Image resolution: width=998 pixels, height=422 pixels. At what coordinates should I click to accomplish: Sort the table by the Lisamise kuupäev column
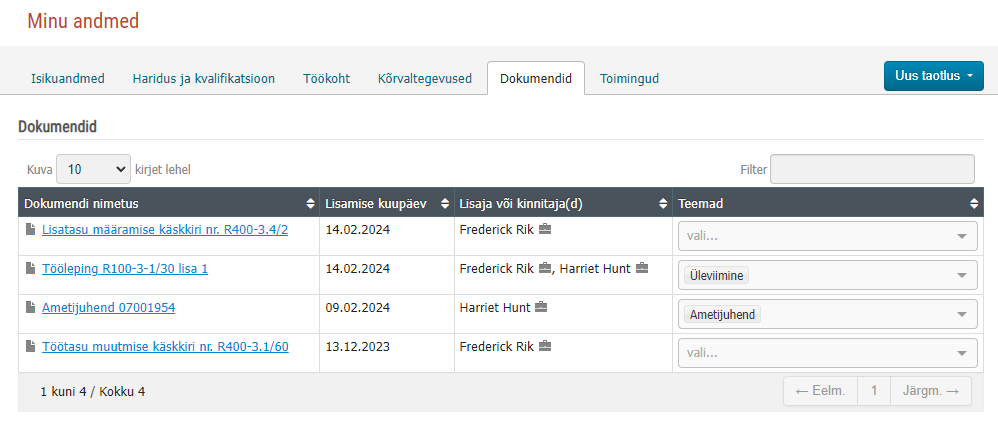pyautogui.click(x=386, y=204)
